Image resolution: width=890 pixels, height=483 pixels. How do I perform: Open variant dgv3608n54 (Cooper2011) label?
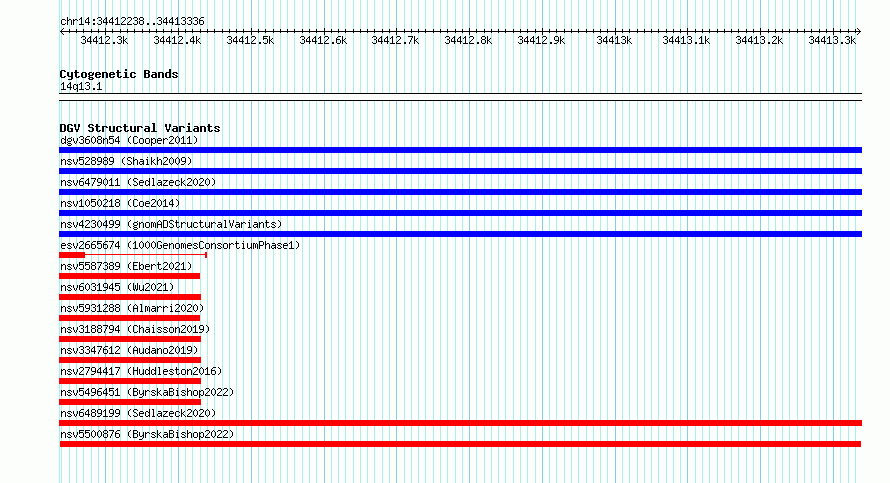tap(129, 140)
